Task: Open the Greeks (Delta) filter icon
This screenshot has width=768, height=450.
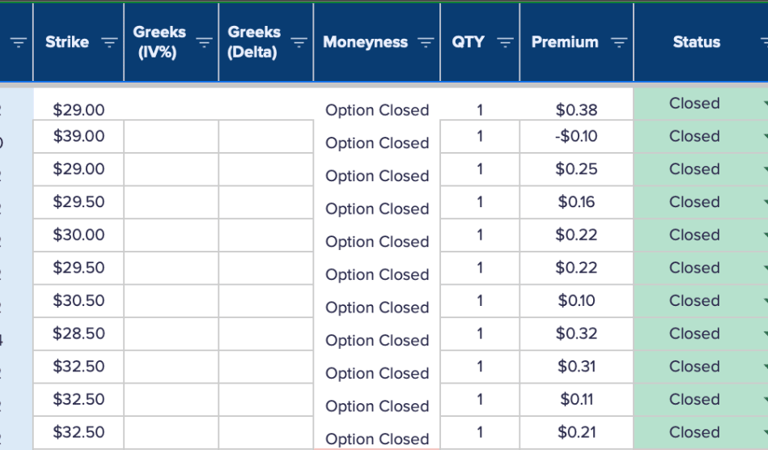Action: pyautogui.click(x=298, y=42)
